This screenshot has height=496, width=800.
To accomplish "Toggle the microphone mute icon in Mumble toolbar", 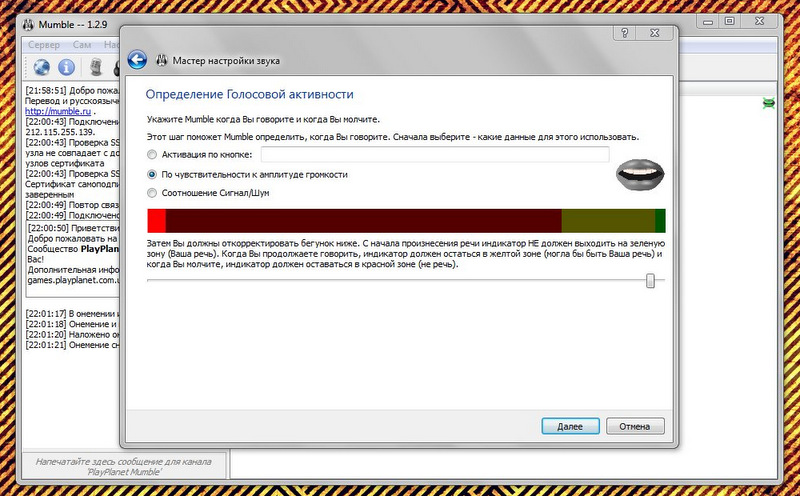I will (96, 67).
